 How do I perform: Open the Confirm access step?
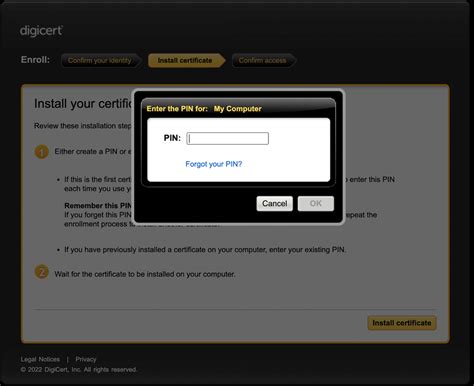click(263, 60)
